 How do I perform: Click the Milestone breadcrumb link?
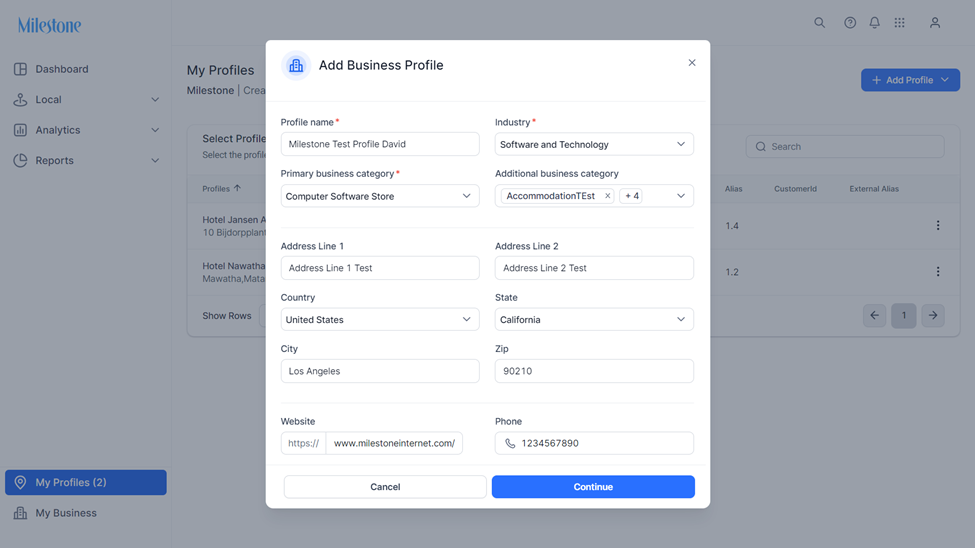(x=210, y=91)
